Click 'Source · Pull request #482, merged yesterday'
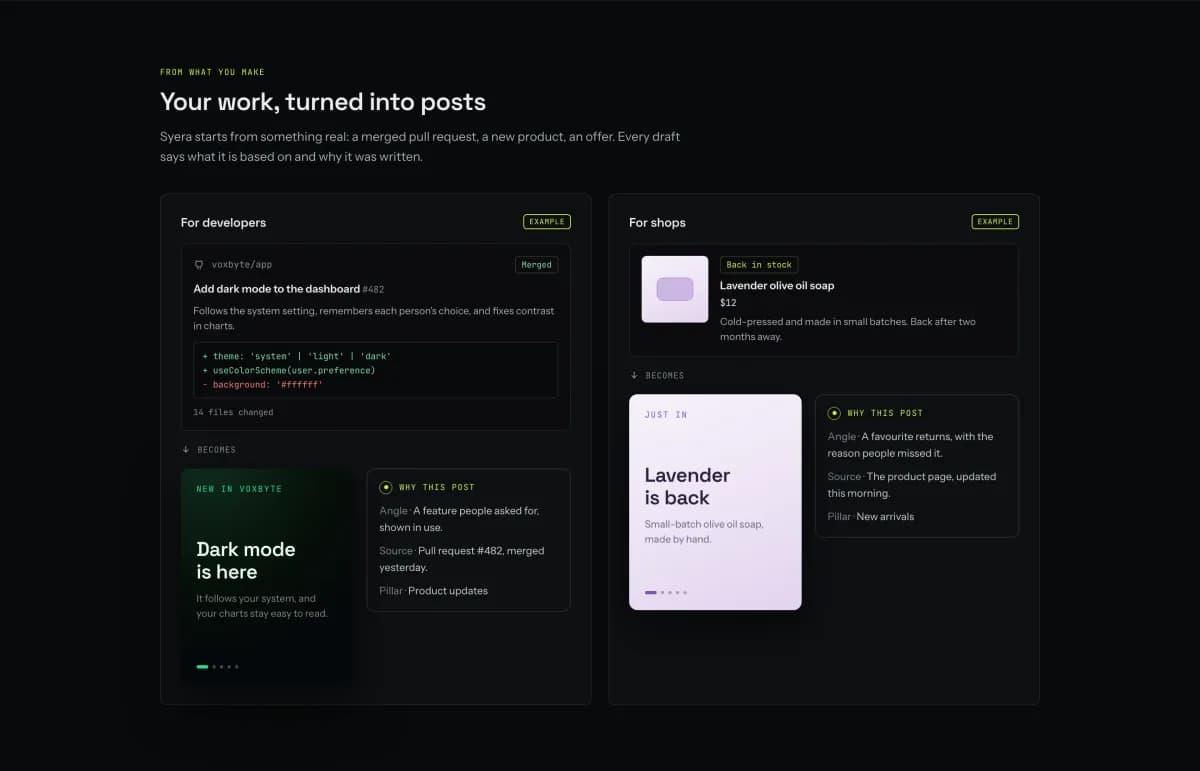 click(462, 559)
